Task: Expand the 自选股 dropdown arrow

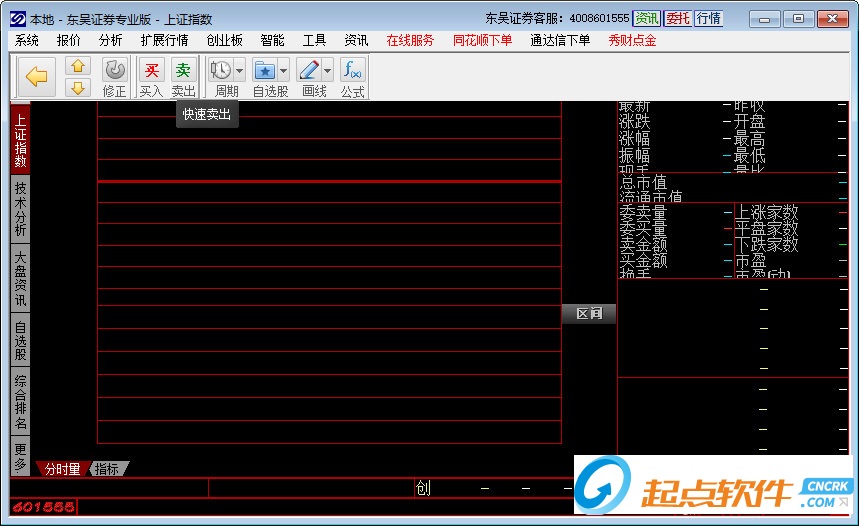Action: coord(283,70)
